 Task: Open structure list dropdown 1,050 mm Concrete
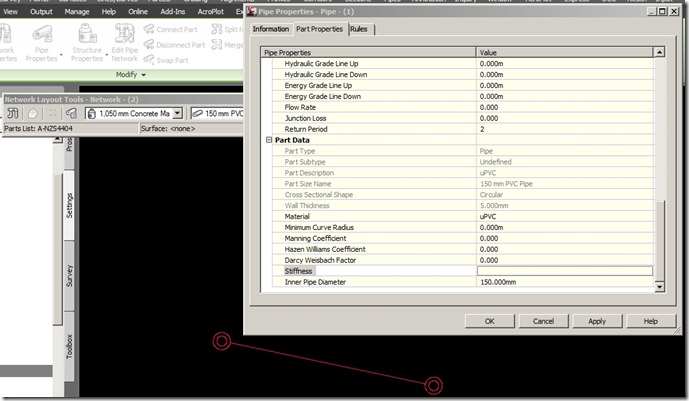(x=178, y=113)
